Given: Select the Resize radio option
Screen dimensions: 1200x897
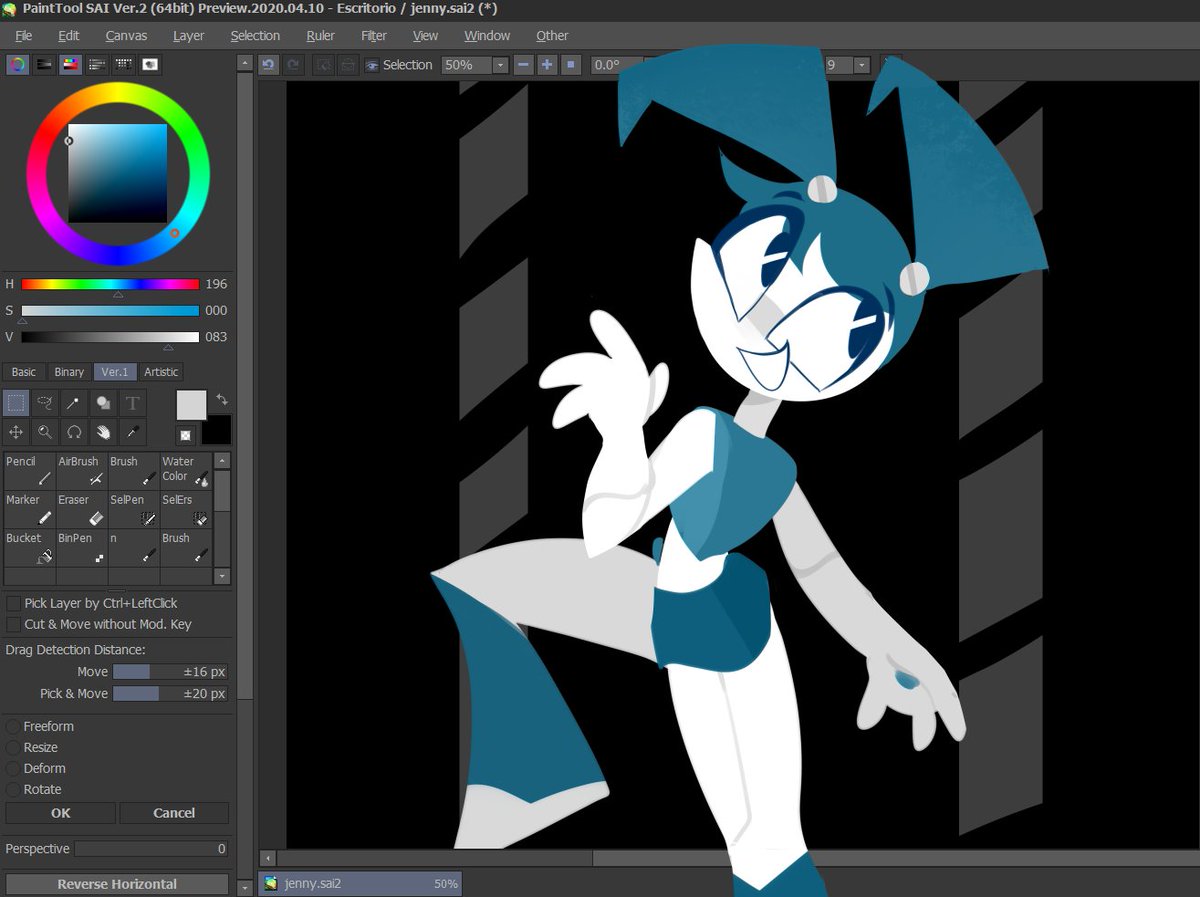Looking at the screenshot, I should point(13,747).
